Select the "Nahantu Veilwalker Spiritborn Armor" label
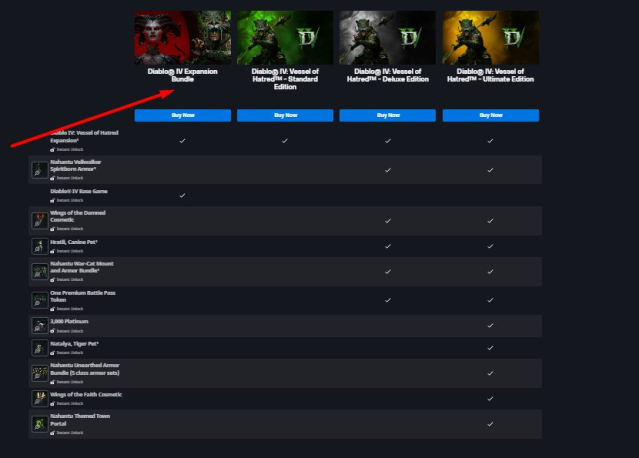Viewport: 639px width, 458px height. pos(76,165)
